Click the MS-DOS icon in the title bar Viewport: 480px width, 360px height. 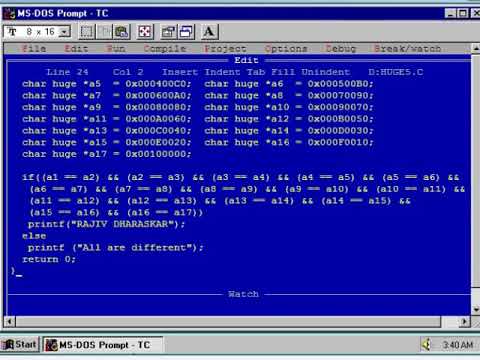[x=9, y=14]
